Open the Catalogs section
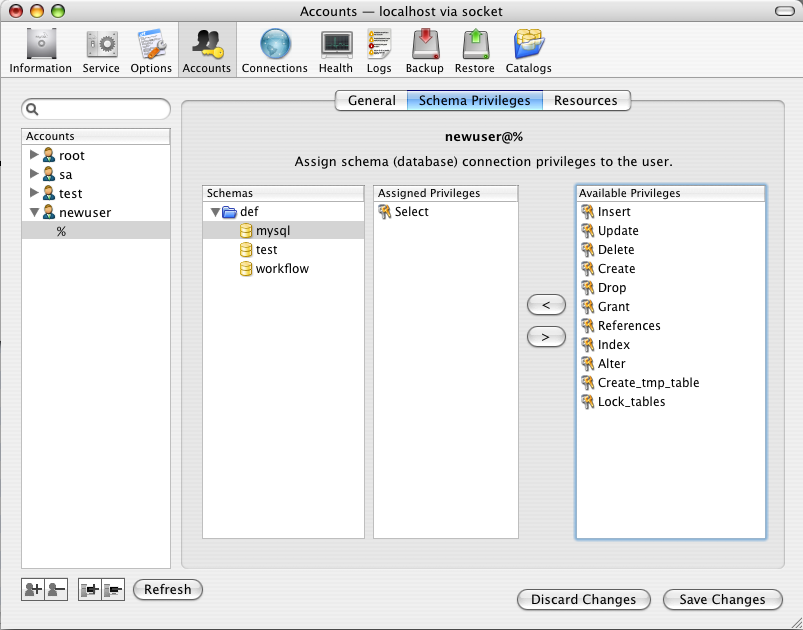Image resolution: width=803 pixels, height=630 pixels. tap(528, 50)
